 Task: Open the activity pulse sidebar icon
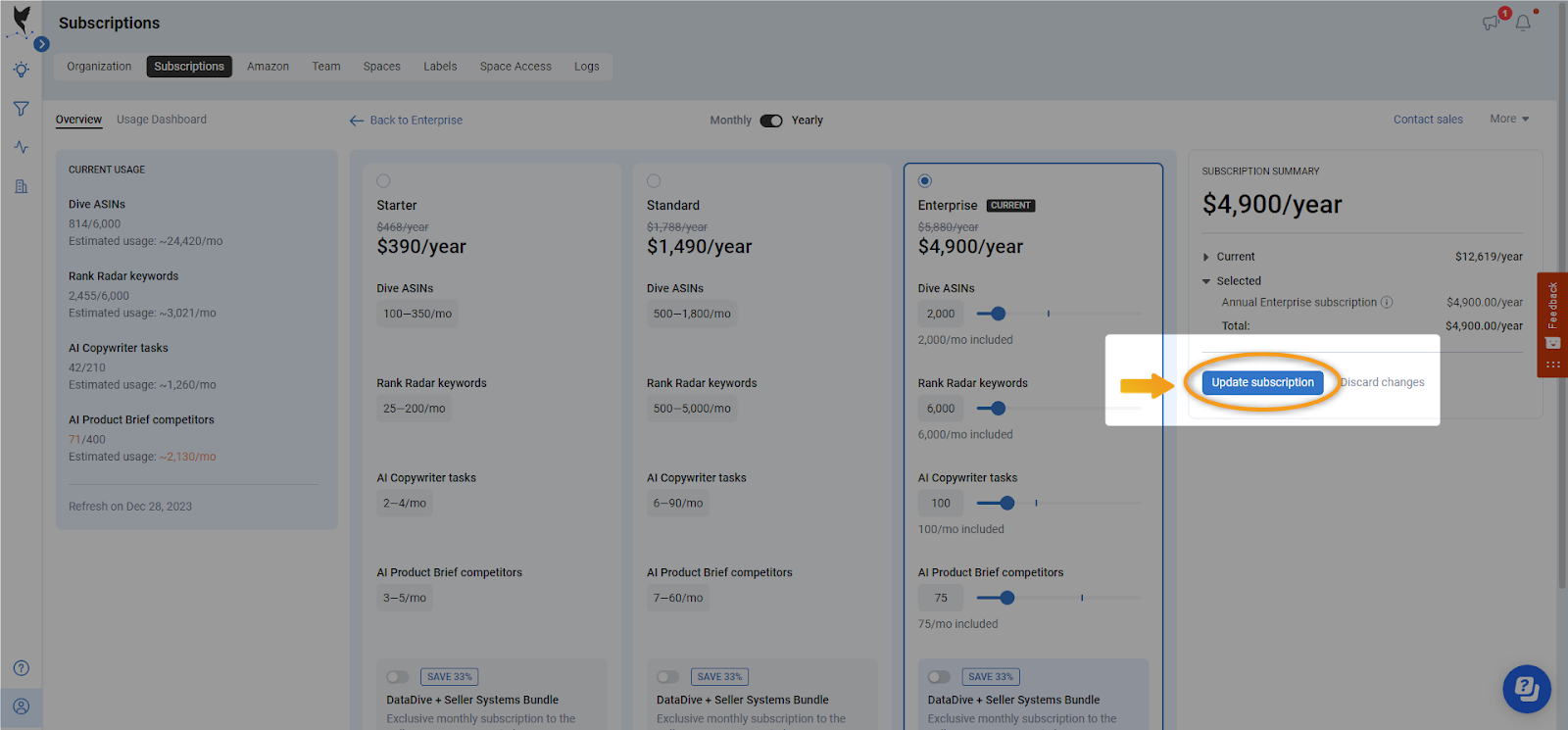pyautogui.click(x=21, y=147)
